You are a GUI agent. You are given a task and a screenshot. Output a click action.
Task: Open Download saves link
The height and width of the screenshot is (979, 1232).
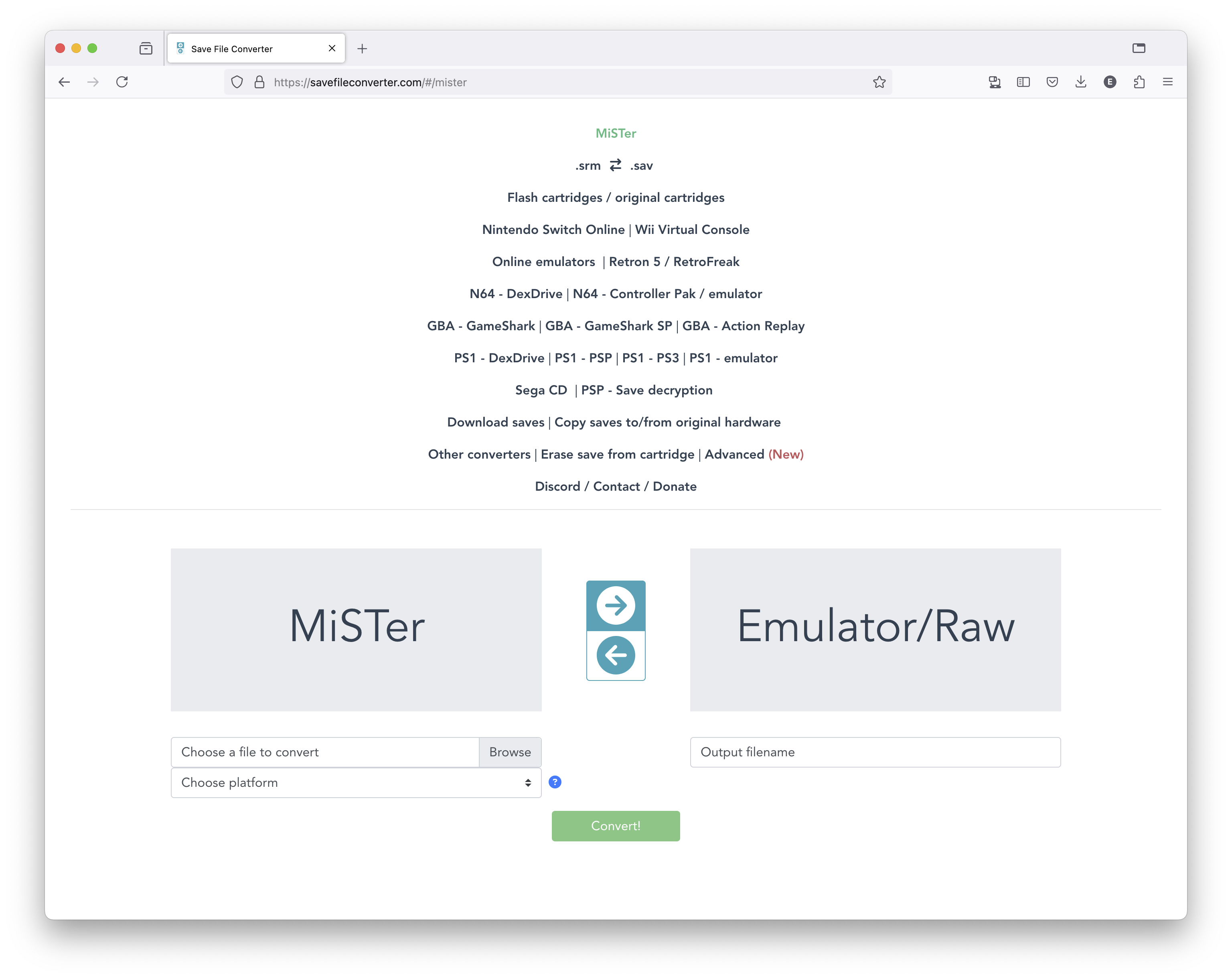495,422
